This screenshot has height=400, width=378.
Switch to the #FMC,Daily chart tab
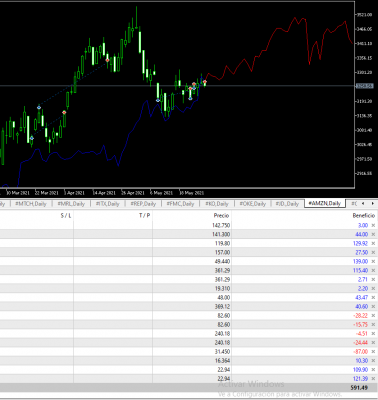tap(180, 204)
